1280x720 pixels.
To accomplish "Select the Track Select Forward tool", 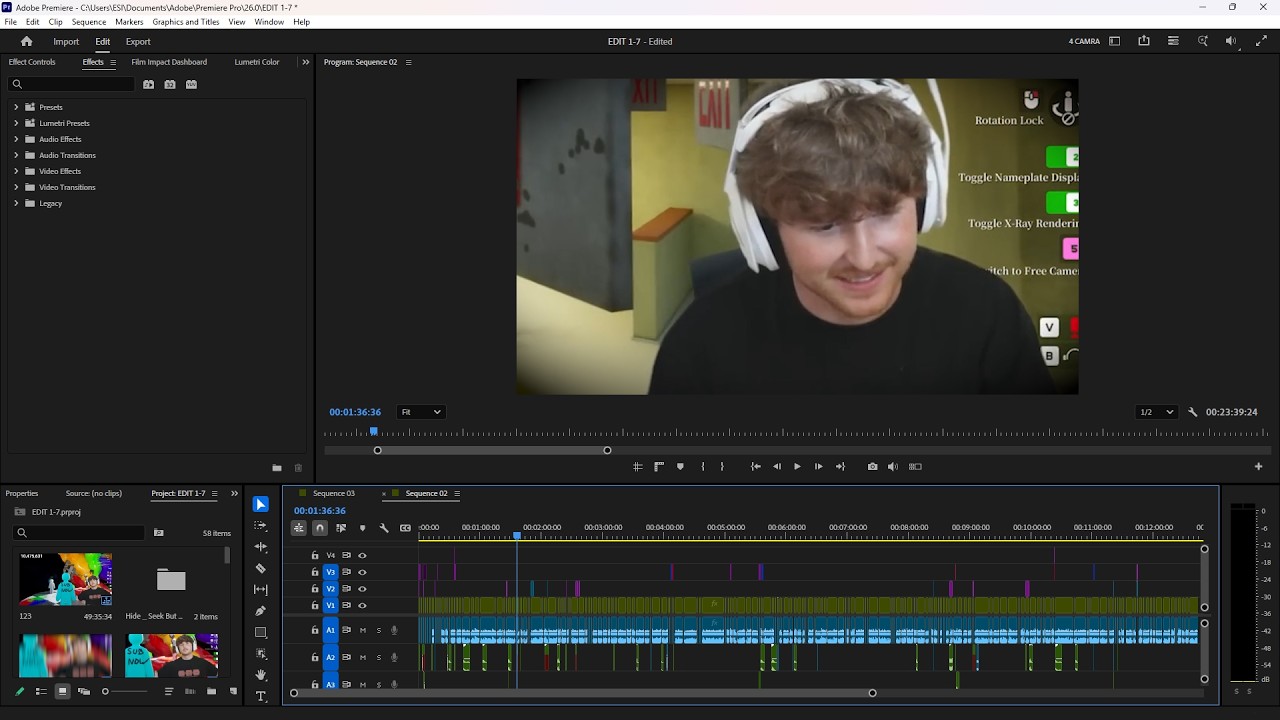I will 261,526.
